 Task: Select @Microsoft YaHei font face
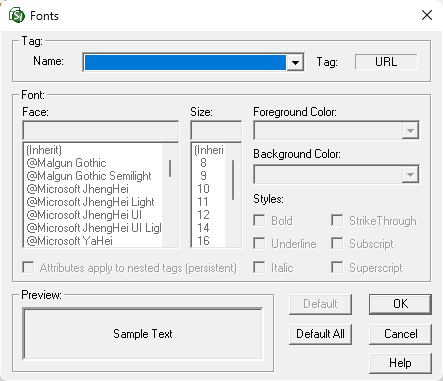coord(93,241)
